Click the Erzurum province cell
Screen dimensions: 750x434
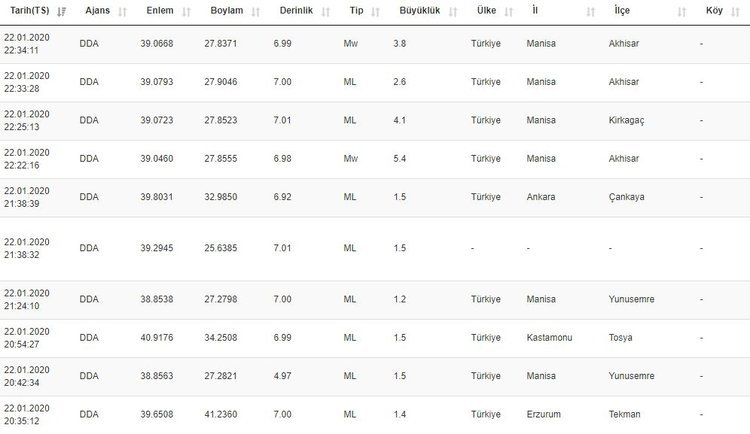[x=543, y=413]
